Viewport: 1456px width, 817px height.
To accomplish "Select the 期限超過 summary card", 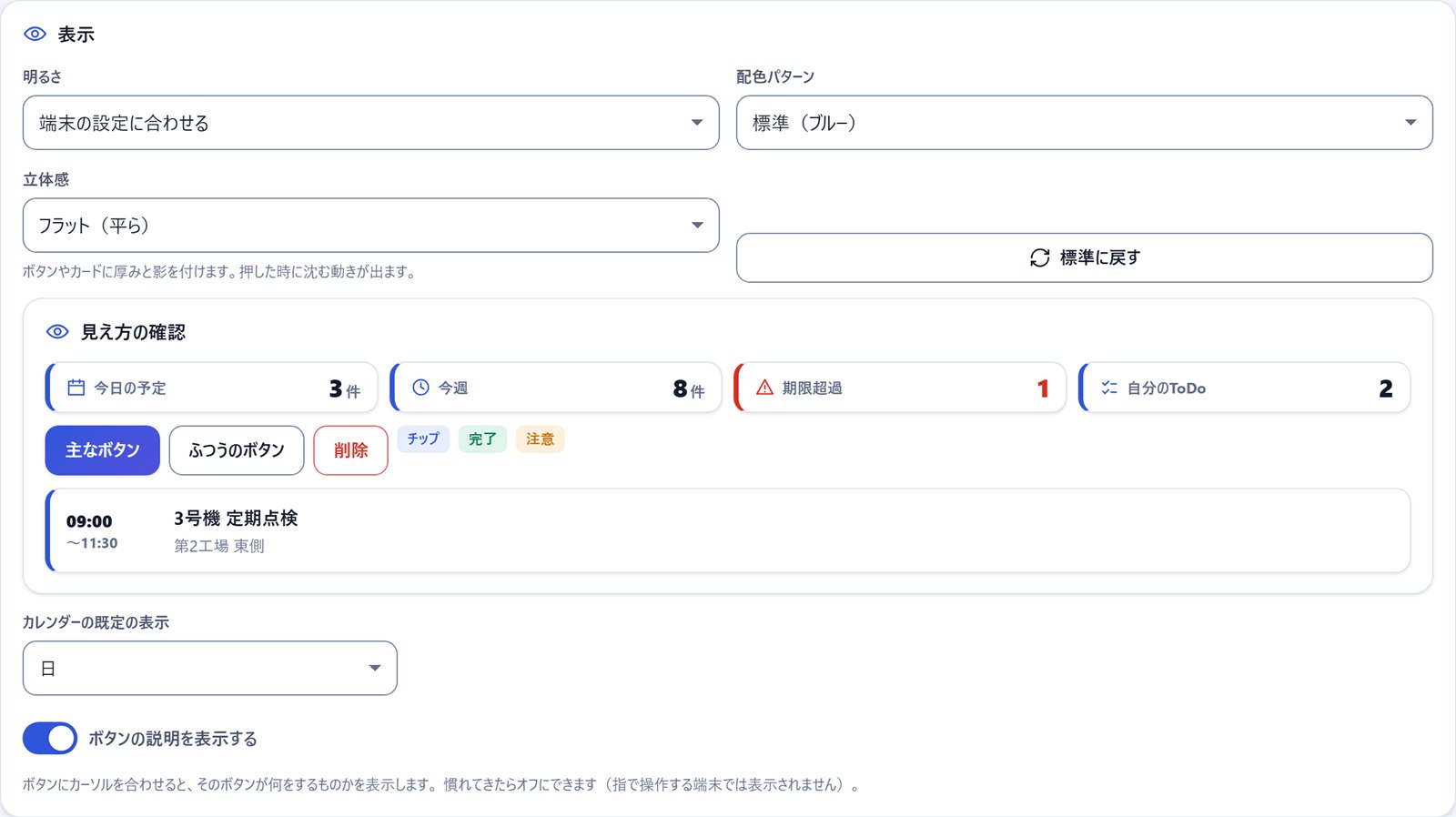I will pyautogui.click(x=900, y=388).
